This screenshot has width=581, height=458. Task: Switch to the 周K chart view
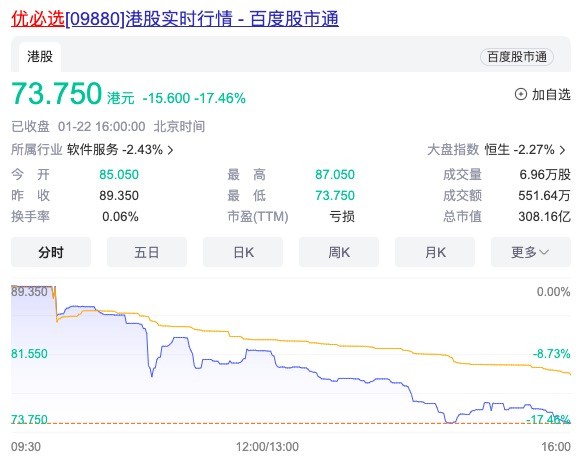[339, 252]
